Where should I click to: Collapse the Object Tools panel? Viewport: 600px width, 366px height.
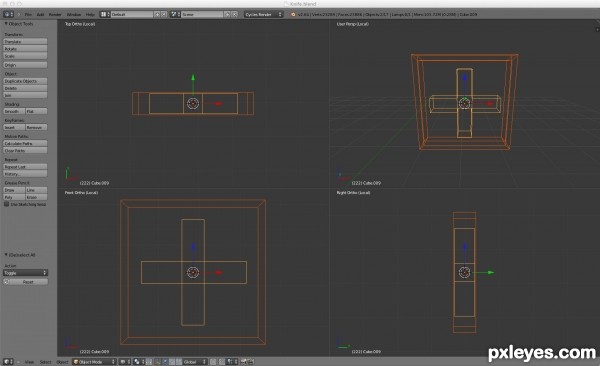[6, 24]
